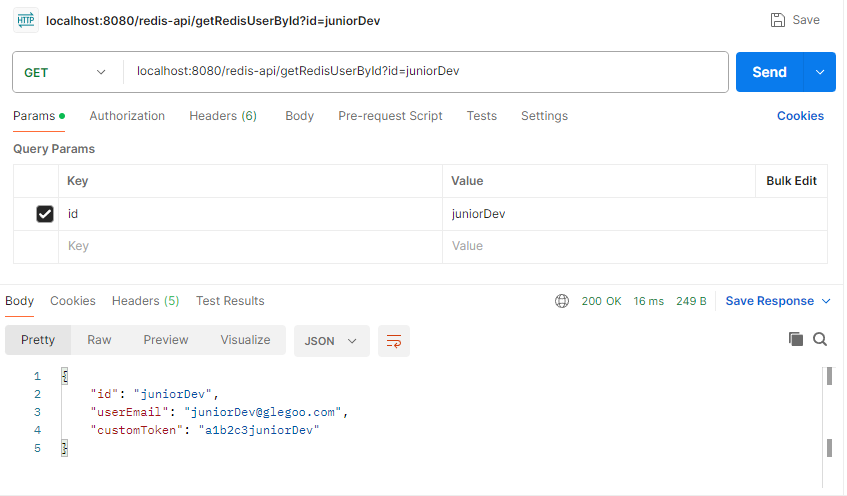The height and width of the screenshot is (496, 847).
Task: View the Test Results tab
Action: tap(230, 301)
